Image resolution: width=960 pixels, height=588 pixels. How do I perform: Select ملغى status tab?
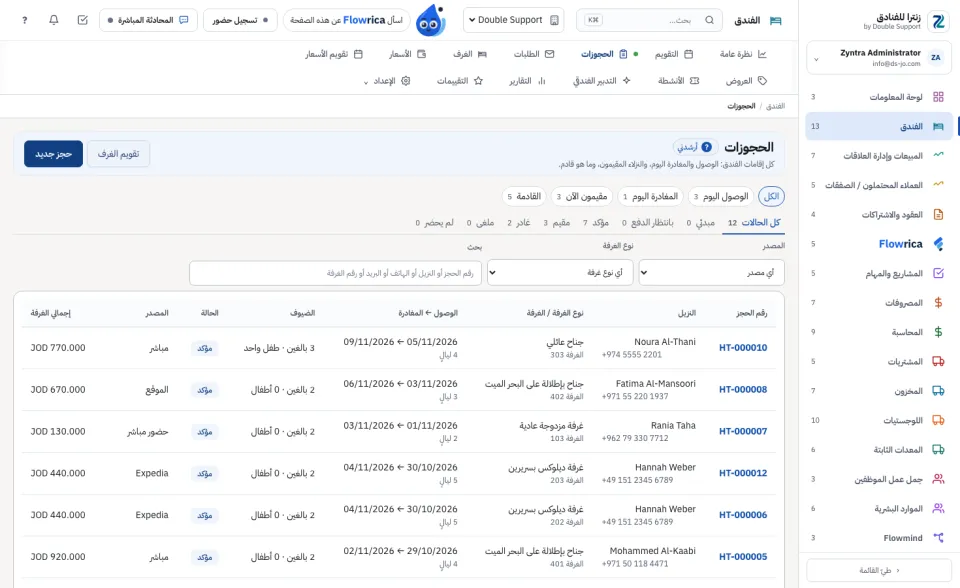pyautogui.click(x=480, y=223)
